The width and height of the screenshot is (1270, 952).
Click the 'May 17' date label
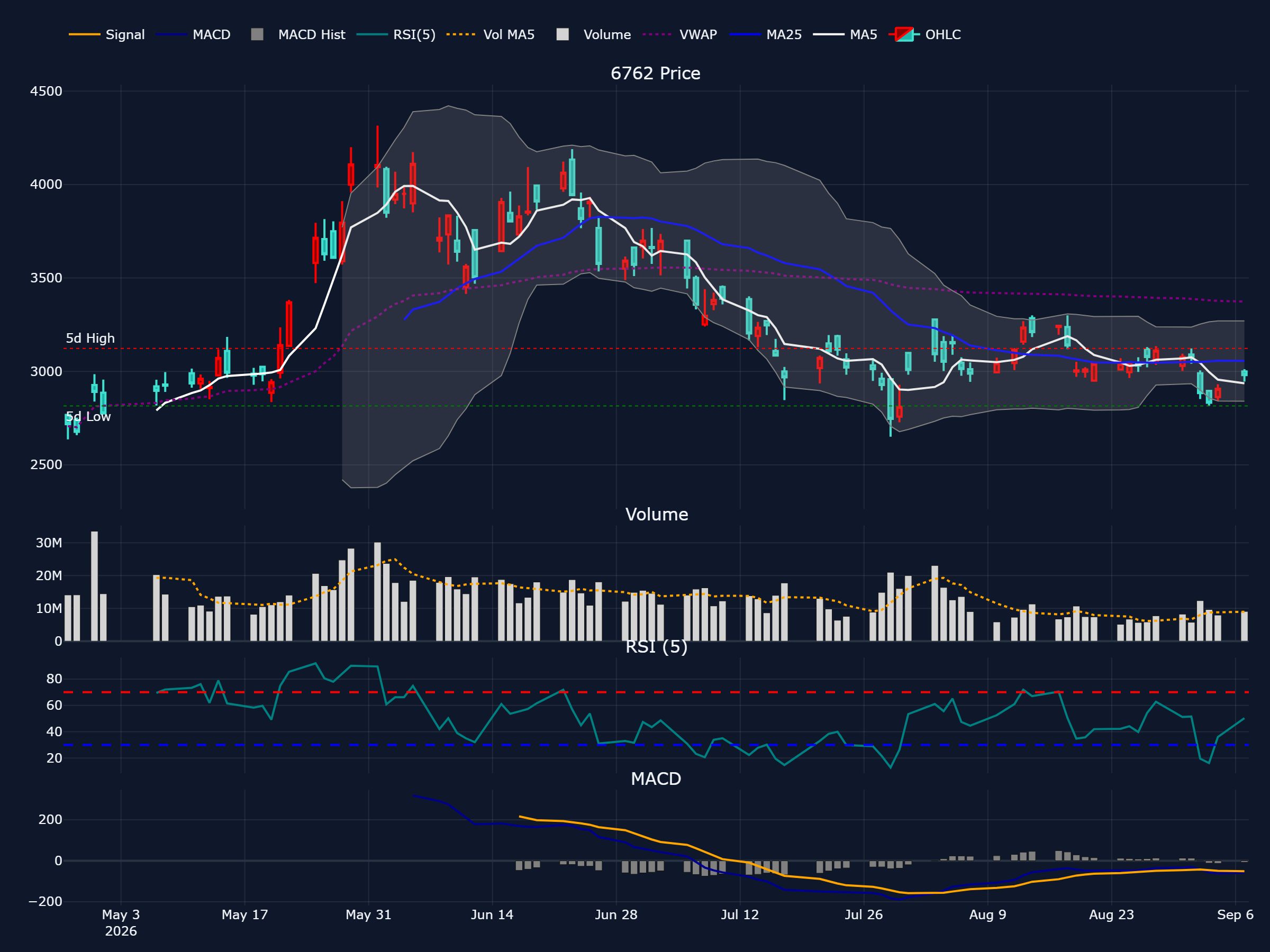coord(244,914)
